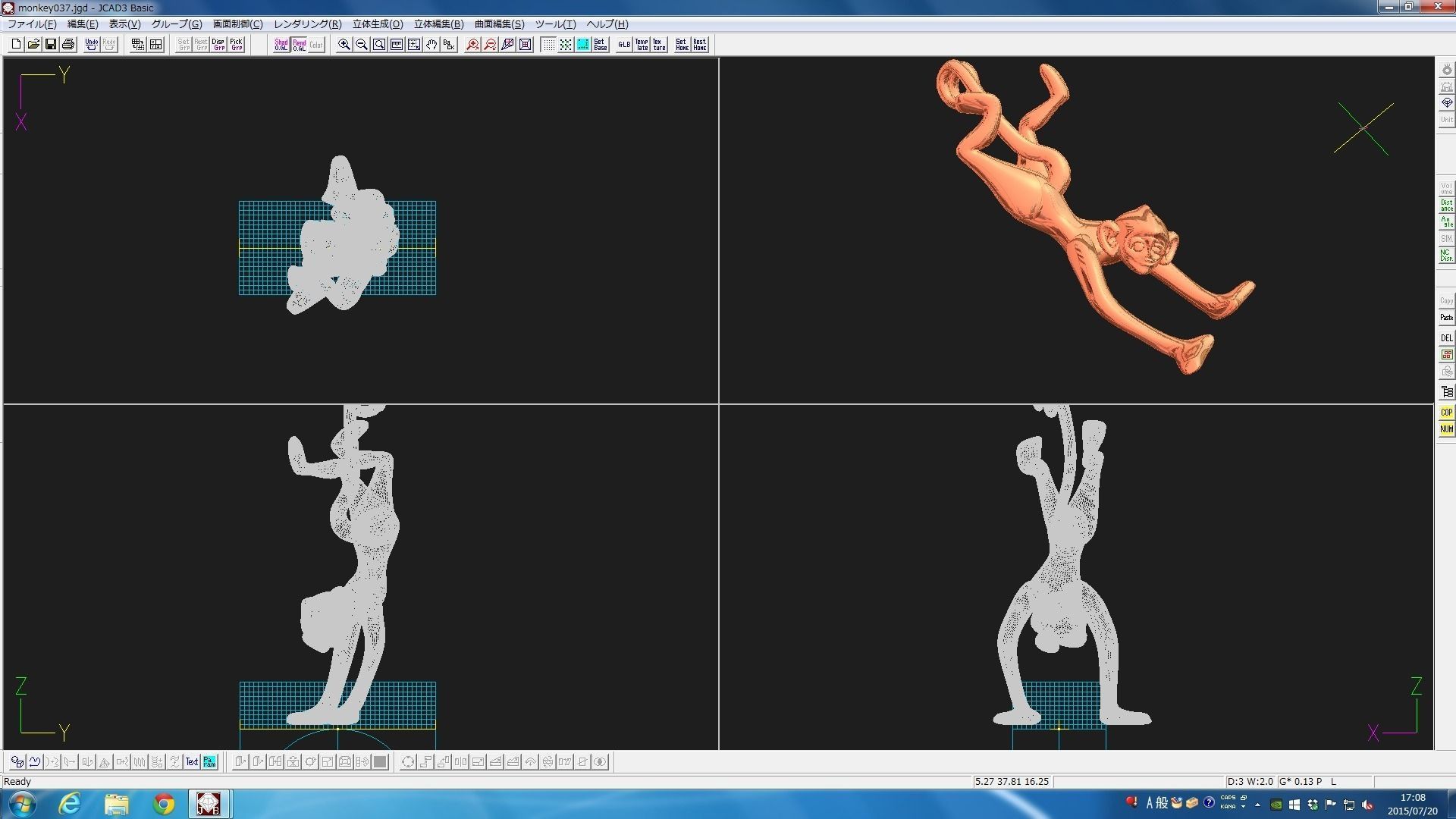Click the blue diamond gem icon
This screenshot has height=819, width=1456.
pos(1446,103)
